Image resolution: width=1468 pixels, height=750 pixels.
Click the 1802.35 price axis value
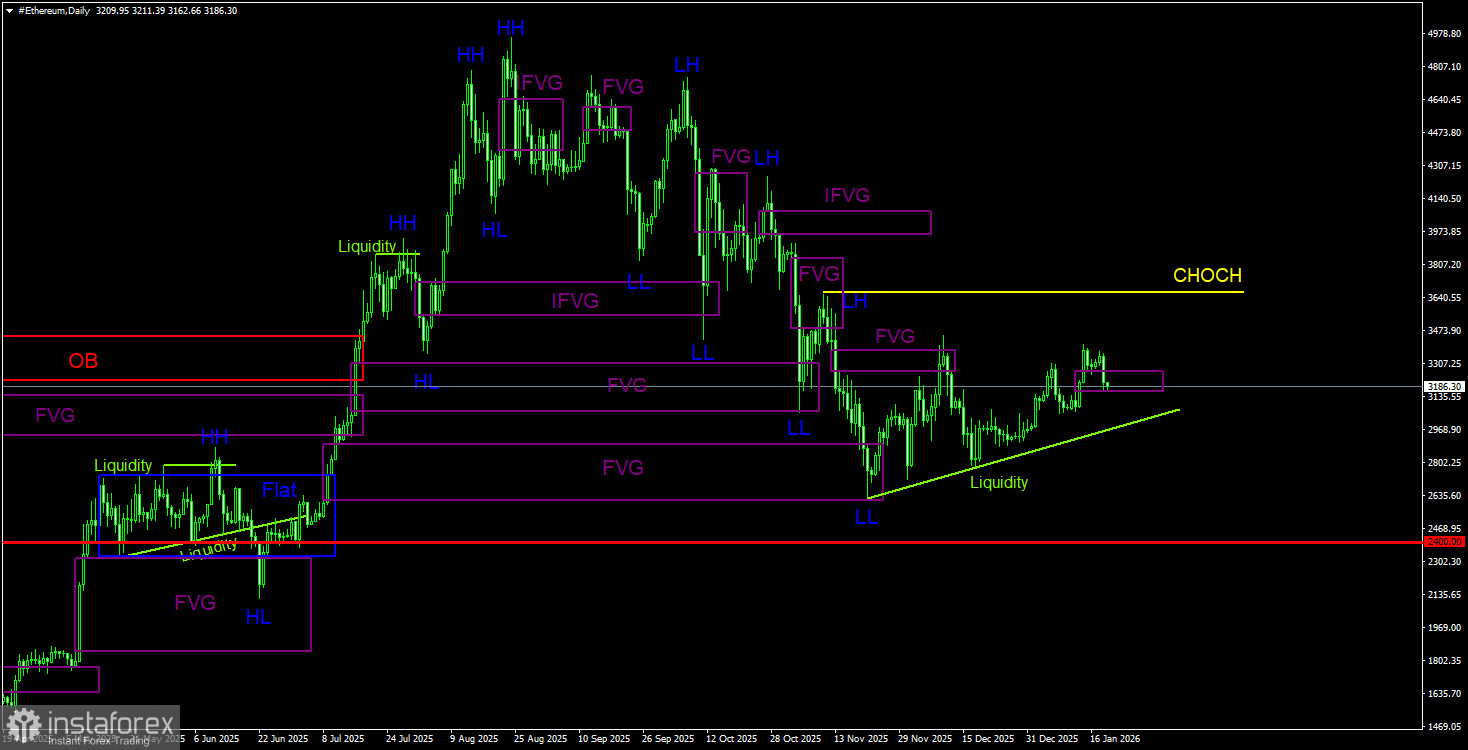pos(1444,660)
